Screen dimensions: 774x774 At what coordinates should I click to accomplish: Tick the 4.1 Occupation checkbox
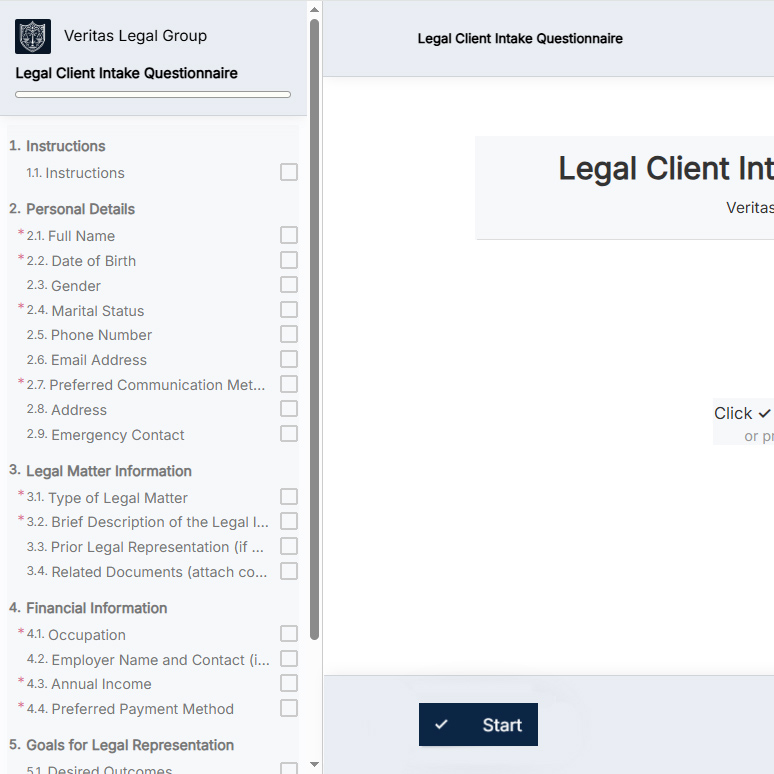pyautogui.click(x=289, y=633)
